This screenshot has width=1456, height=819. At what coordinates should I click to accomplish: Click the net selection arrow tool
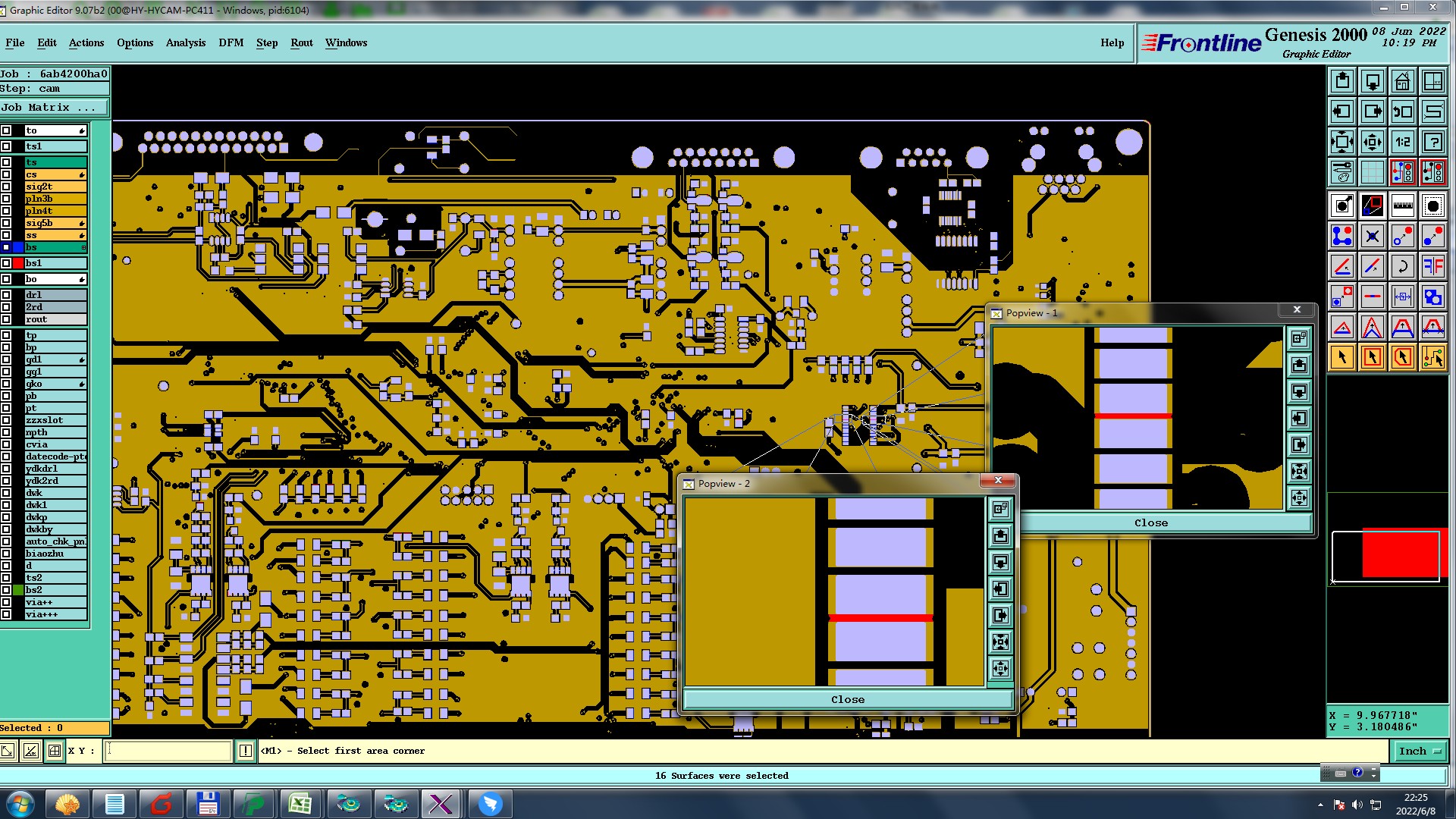[1432, 357]
